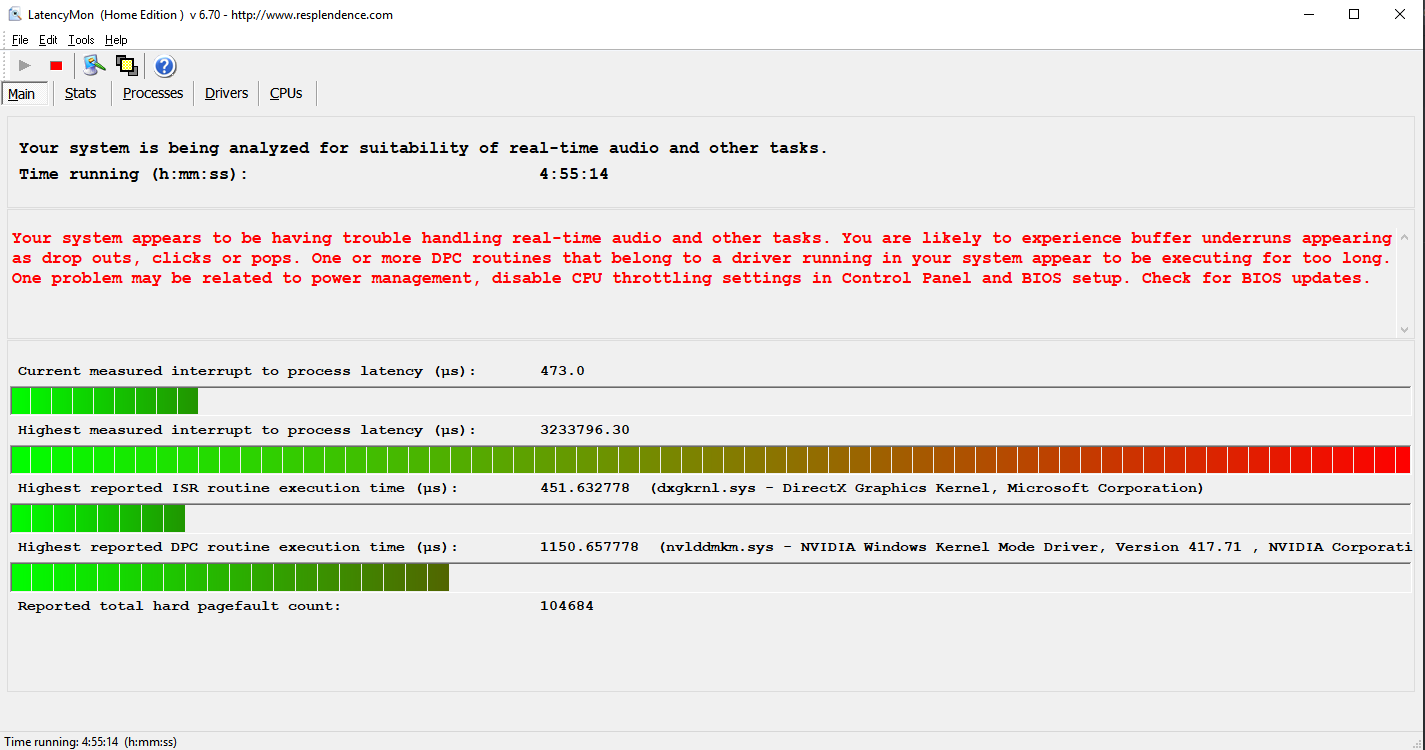
Task: Click the status bar 'Time running' entry
Action: pyautogui.click(x=91, y=742)
